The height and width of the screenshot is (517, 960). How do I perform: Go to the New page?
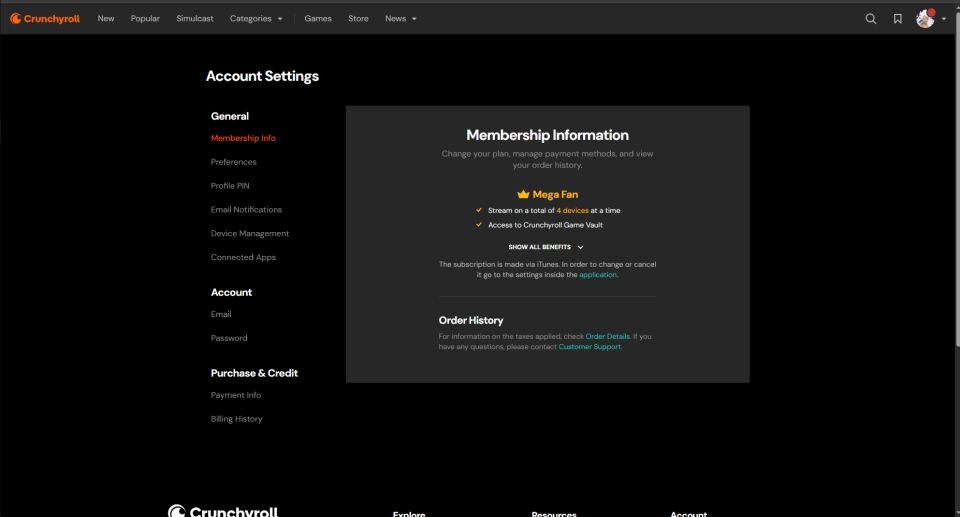click(x=105, y=18)
